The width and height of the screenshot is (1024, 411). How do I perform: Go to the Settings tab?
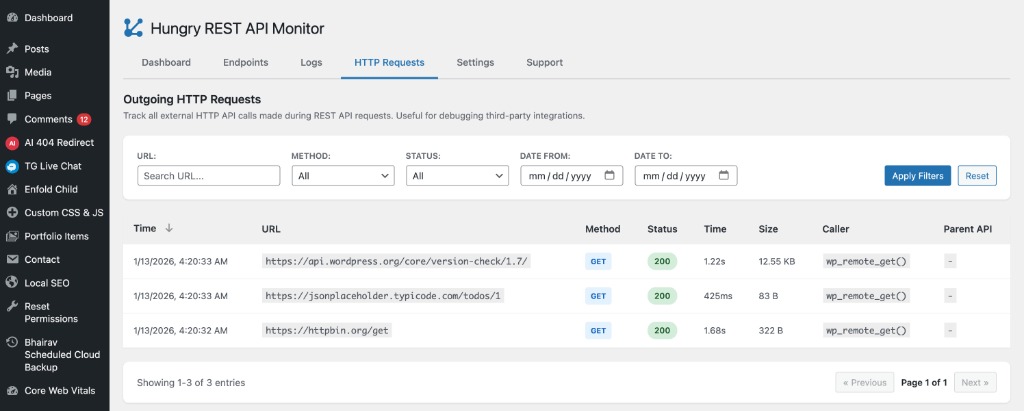pyautogui.click(x=475, y=62)
